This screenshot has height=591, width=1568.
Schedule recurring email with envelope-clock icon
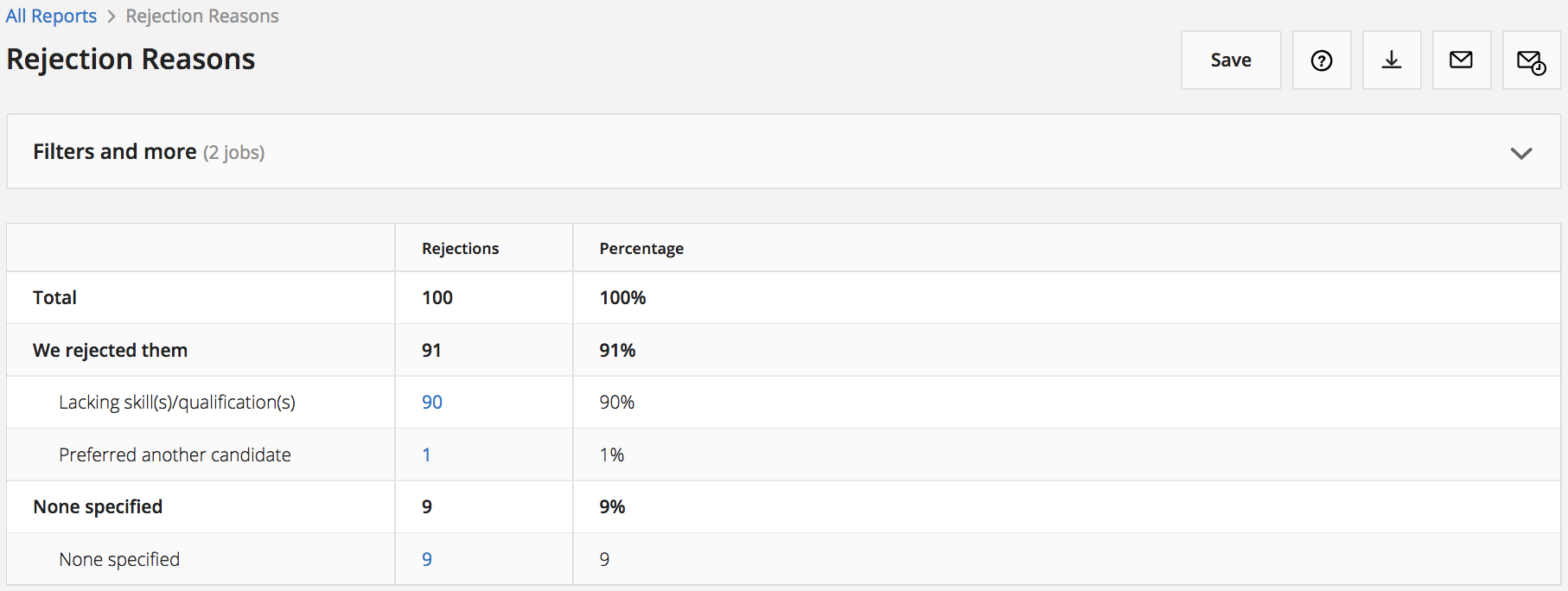tap(1532, 60)
